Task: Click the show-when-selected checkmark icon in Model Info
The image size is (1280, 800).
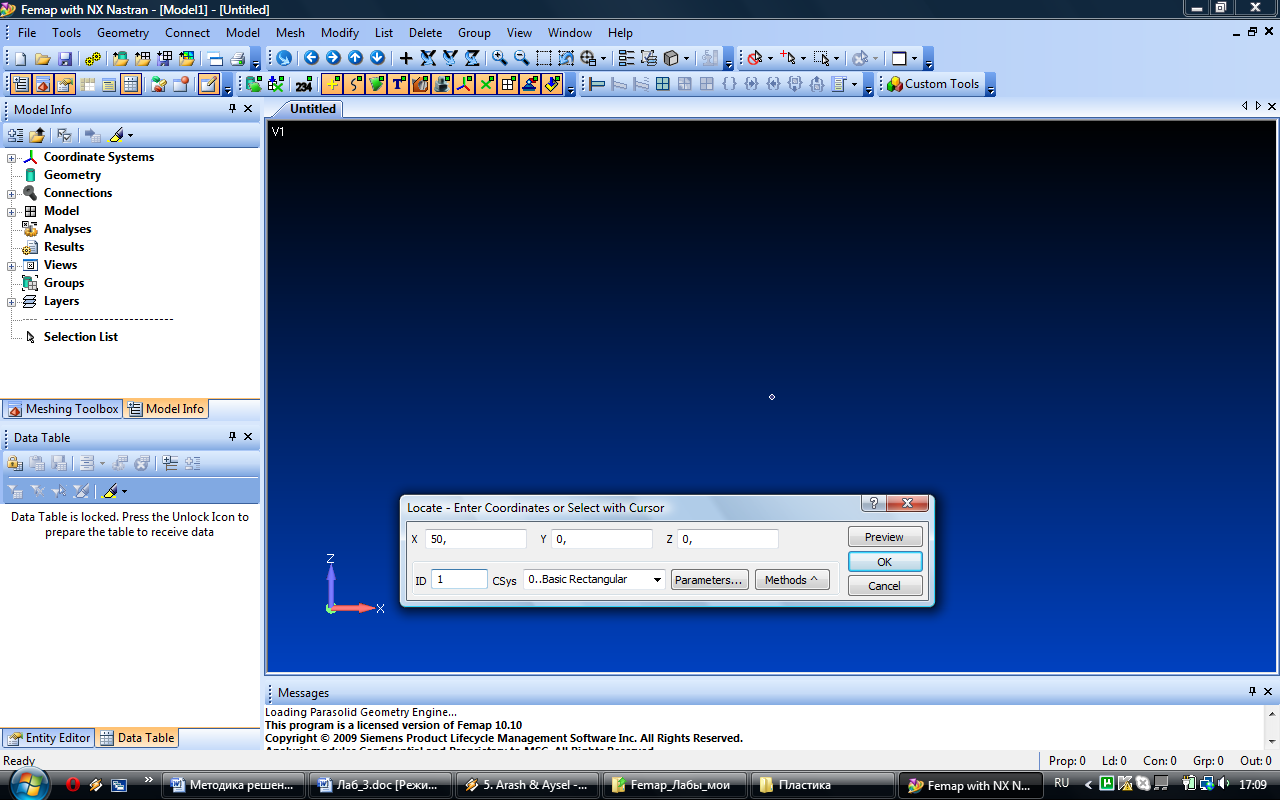Action: [64, 134]
